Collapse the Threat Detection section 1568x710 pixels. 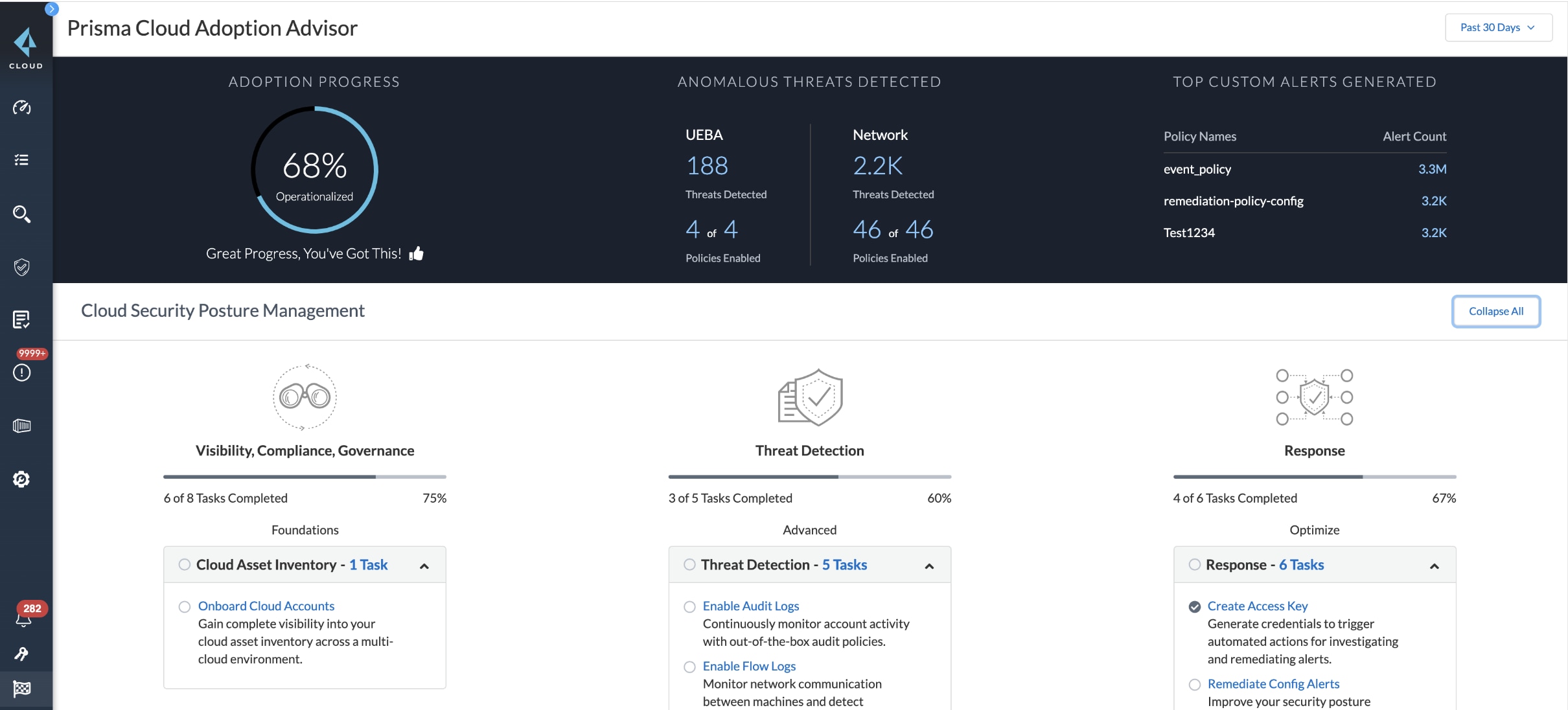pos(928,564)
